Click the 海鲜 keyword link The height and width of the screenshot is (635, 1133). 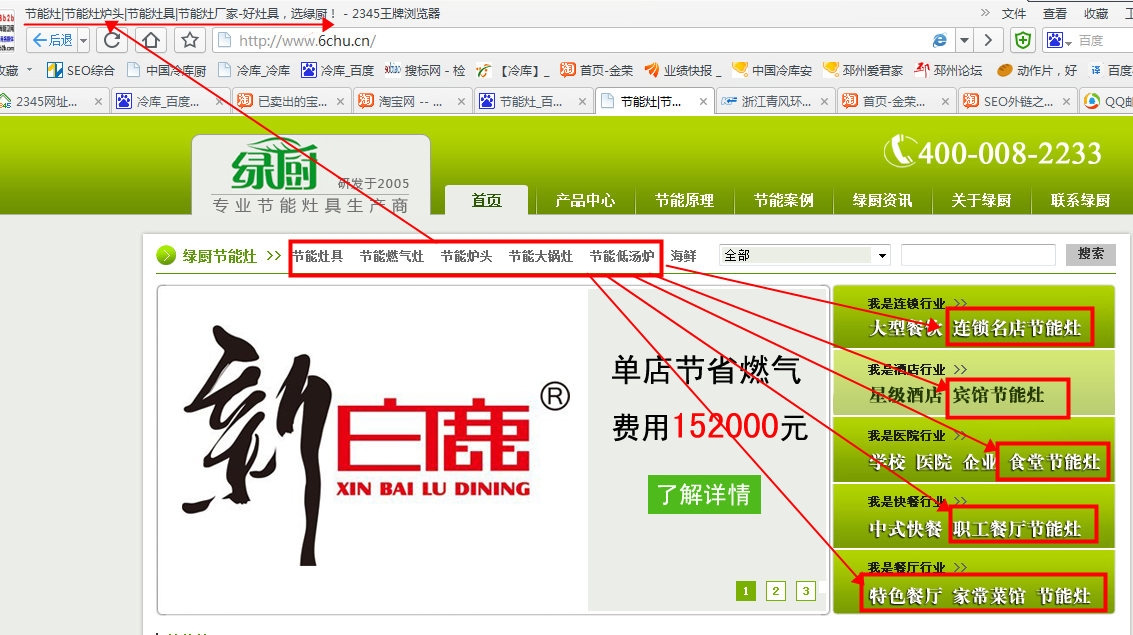684,256
